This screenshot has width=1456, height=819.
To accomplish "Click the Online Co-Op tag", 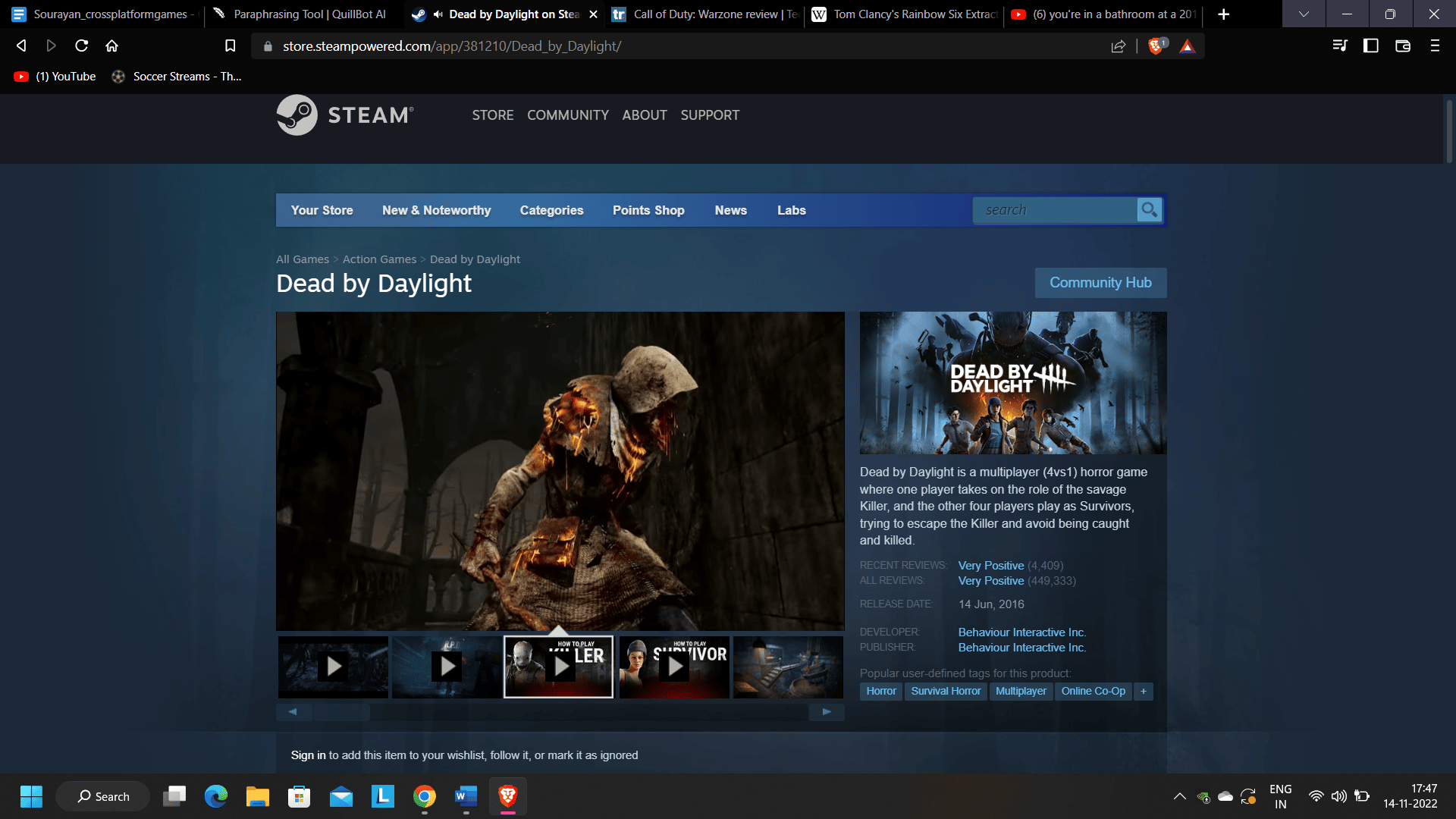I will point(1093,691).
